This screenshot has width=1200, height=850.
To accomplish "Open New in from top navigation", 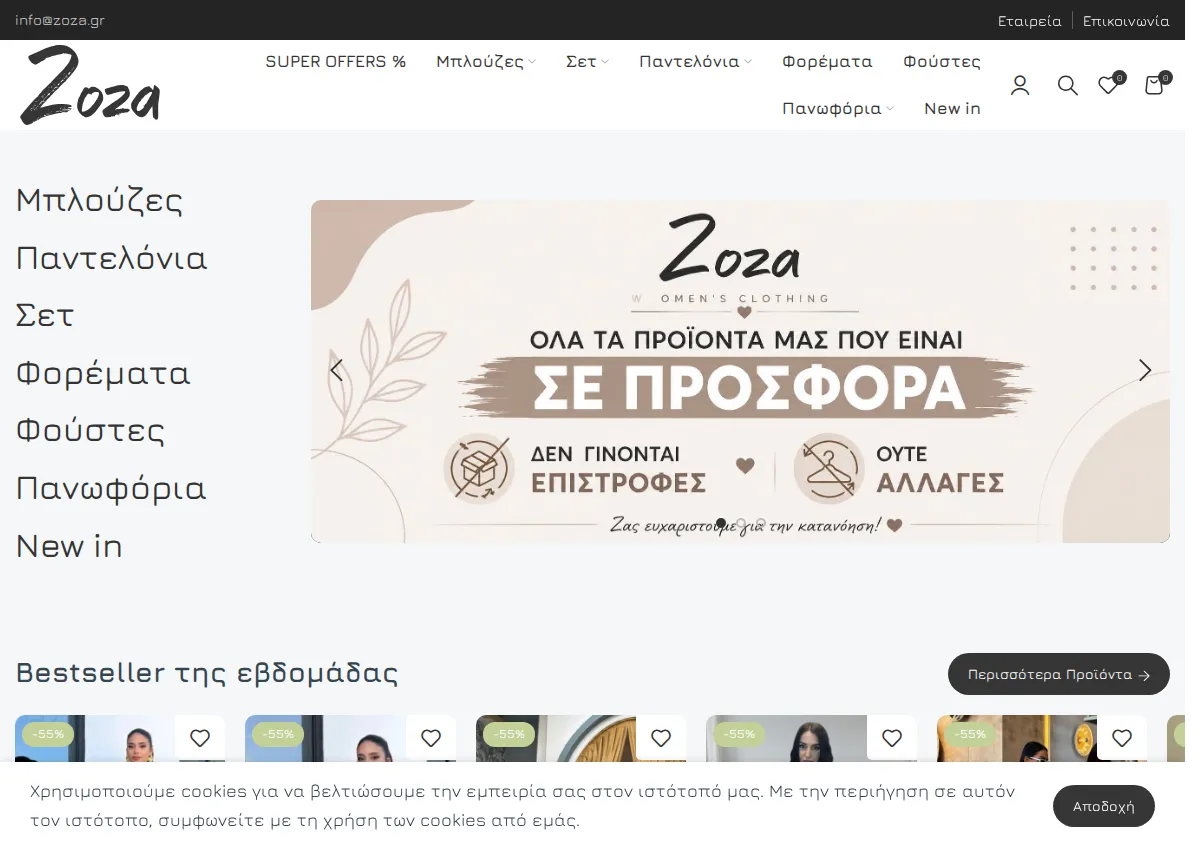I will coord(952,108).
